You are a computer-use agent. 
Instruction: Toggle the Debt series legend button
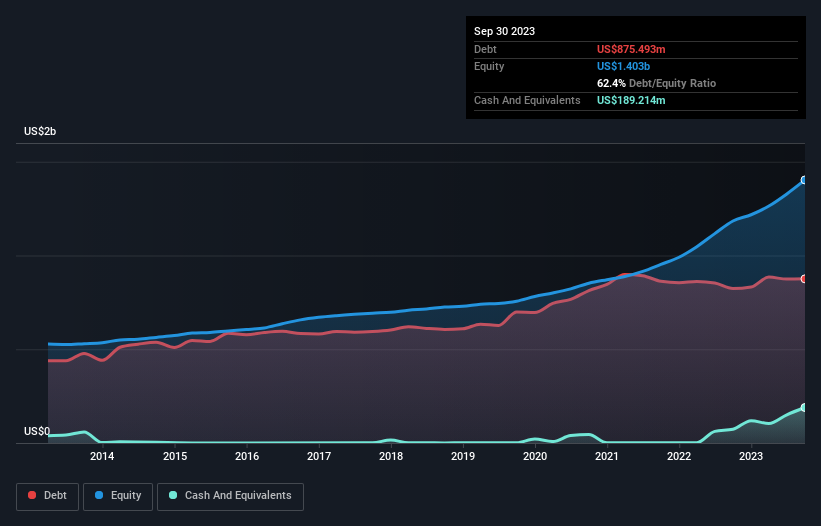point(47,496)
